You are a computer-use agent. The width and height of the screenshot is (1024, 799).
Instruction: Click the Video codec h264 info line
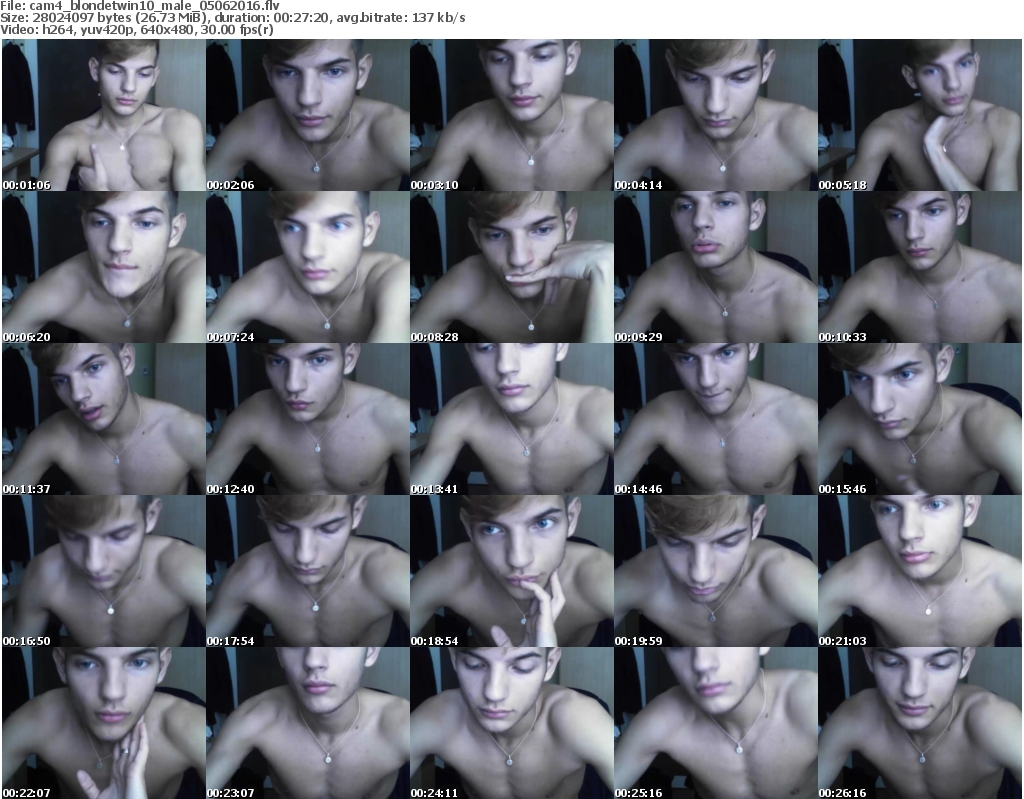coord(136,30)
